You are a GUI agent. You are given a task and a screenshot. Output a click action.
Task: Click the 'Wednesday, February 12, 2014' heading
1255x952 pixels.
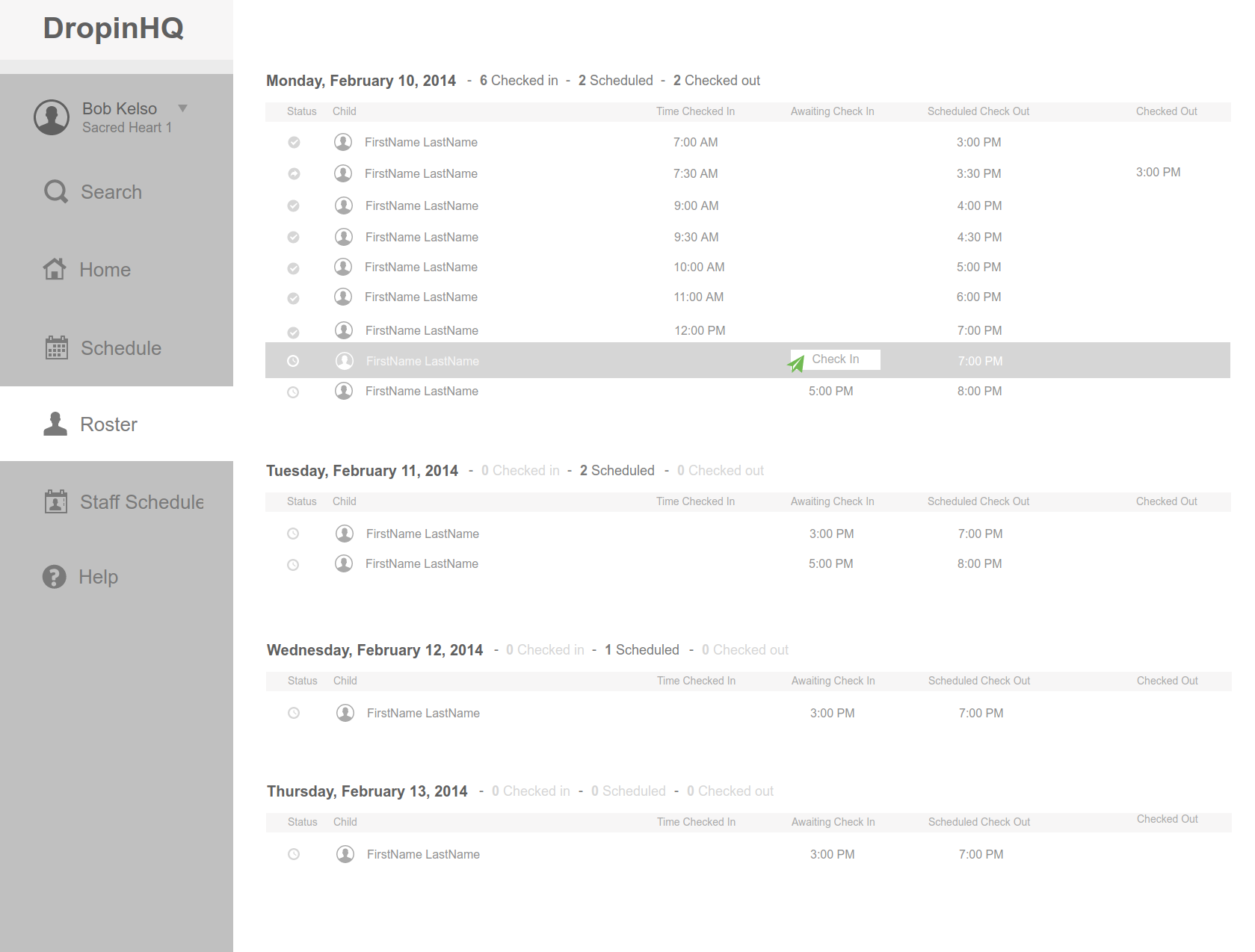[x=374, y=650]
